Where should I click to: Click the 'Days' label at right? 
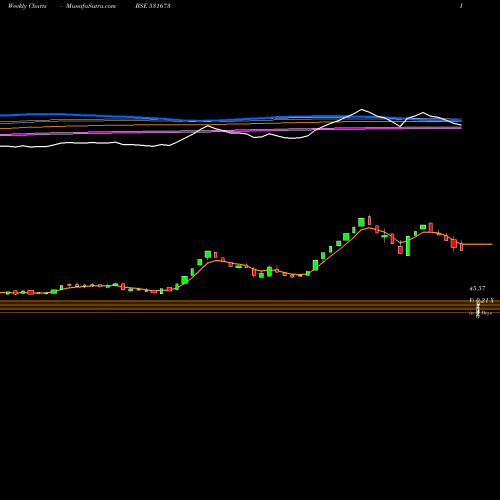click(487, 313)
